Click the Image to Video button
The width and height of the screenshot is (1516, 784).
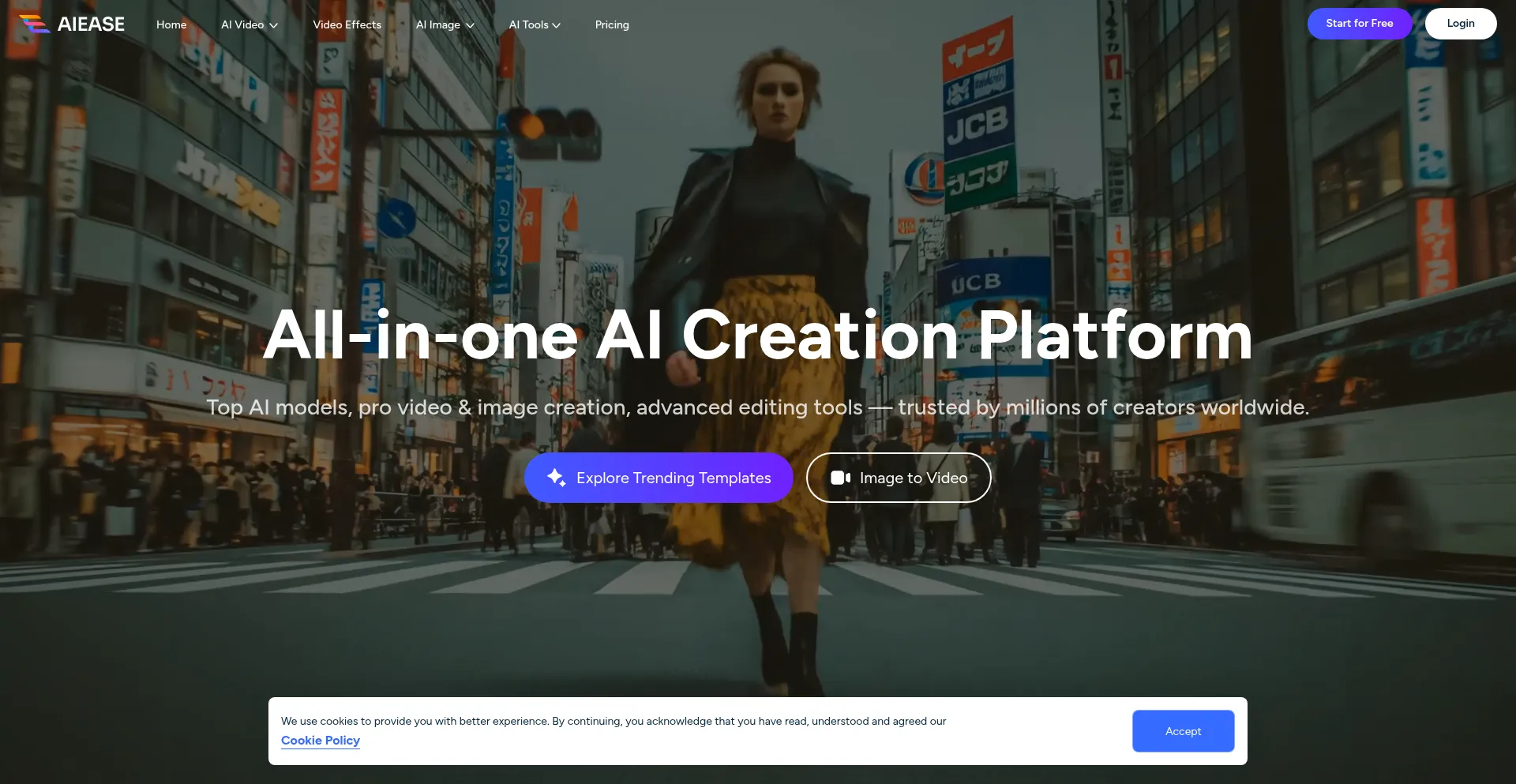coord(899,478)
